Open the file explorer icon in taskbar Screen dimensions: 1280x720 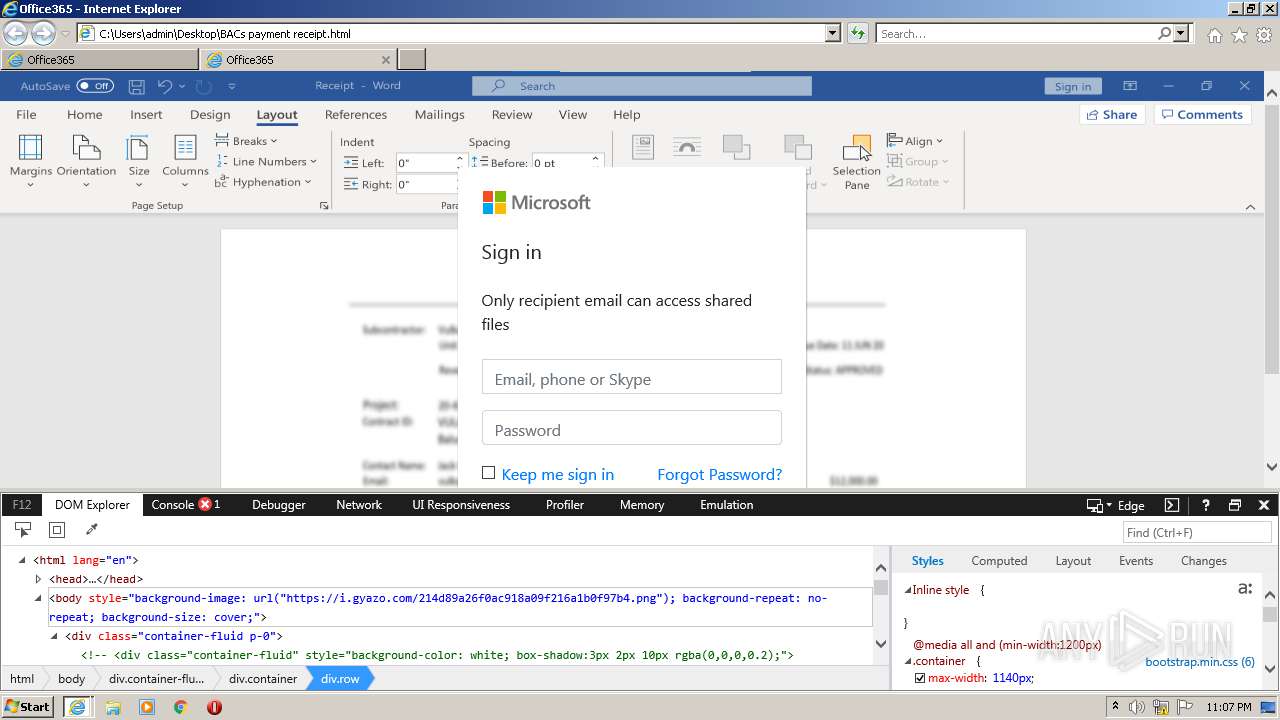pyautogui.click(x=112, y=707)
